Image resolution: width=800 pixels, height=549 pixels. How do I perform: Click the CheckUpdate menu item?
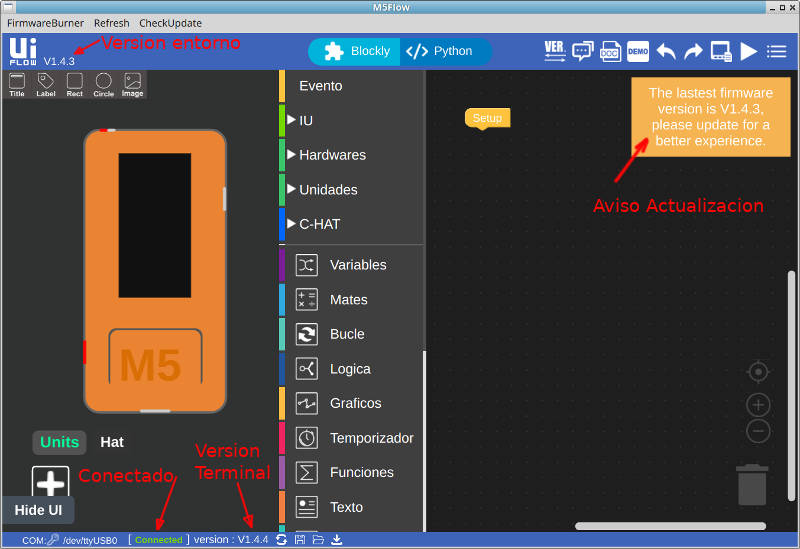tap(170, 23)
